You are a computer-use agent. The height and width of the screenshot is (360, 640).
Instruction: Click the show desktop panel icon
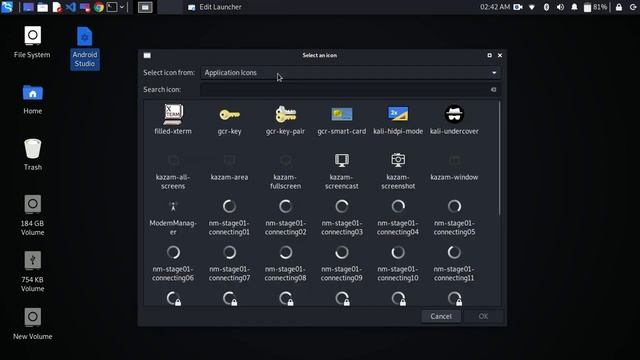point(28,7)
